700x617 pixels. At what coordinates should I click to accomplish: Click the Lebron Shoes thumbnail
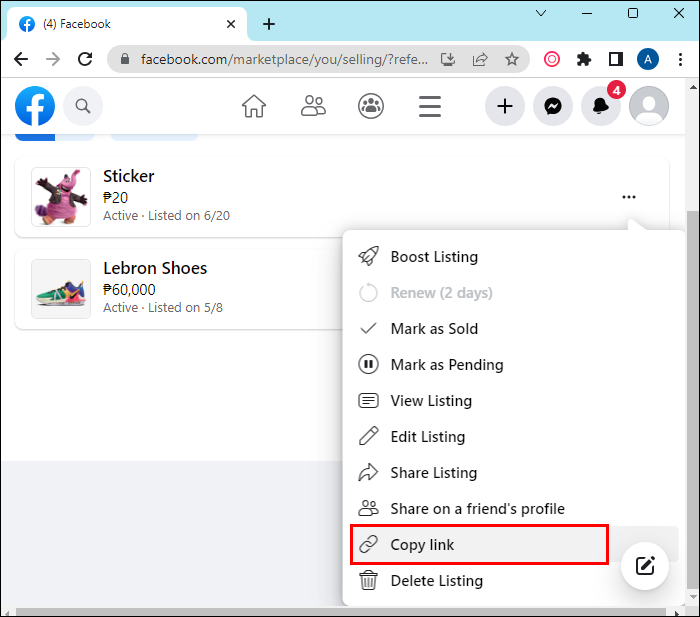(x=61, y=289)
